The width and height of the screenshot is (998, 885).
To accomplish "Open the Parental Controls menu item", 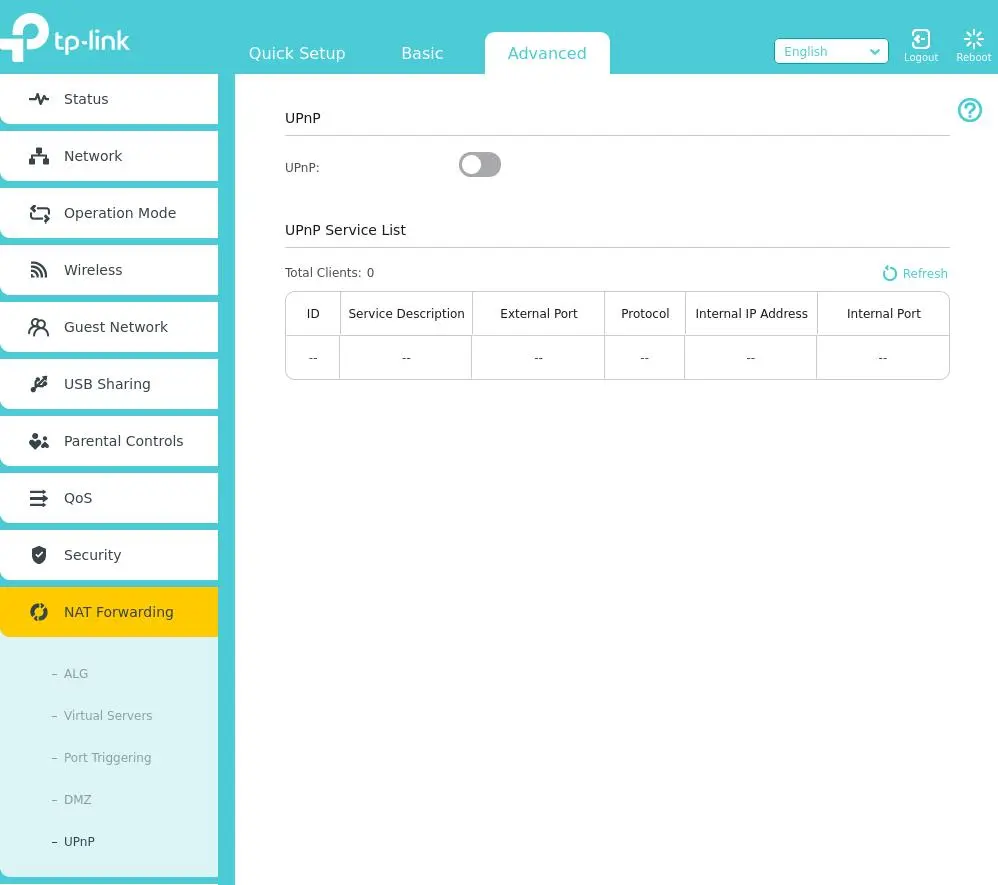I will coord(109,441).
